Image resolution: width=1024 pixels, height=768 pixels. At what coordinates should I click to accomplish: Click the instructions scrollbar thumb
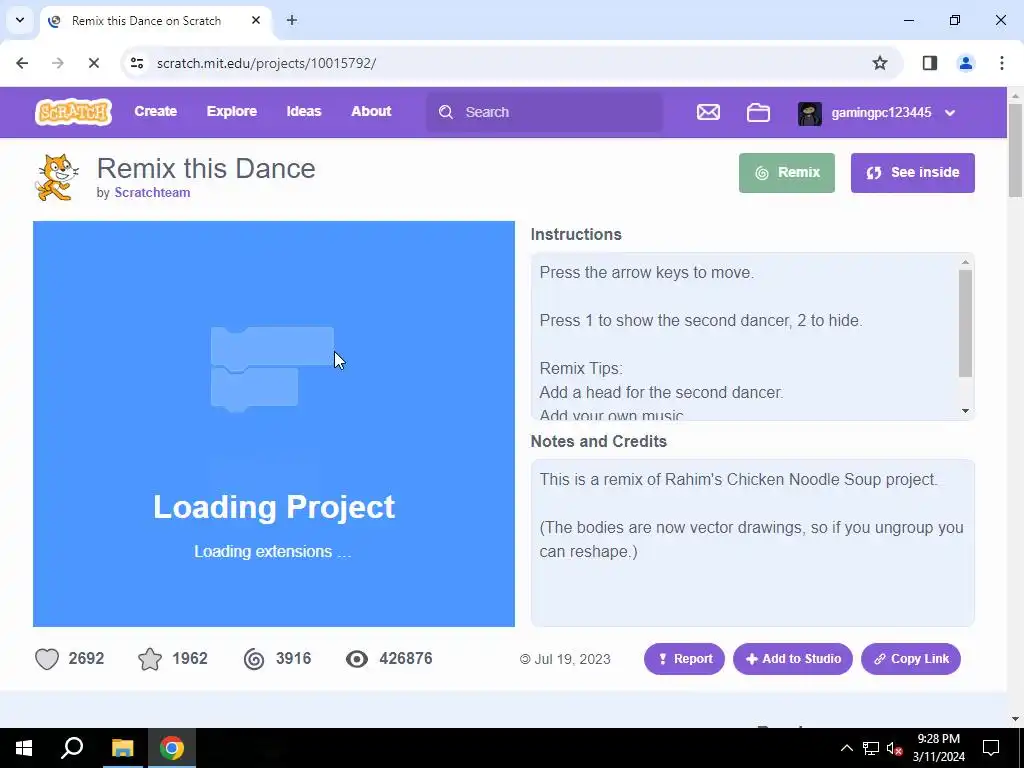[x=965, y=323]
